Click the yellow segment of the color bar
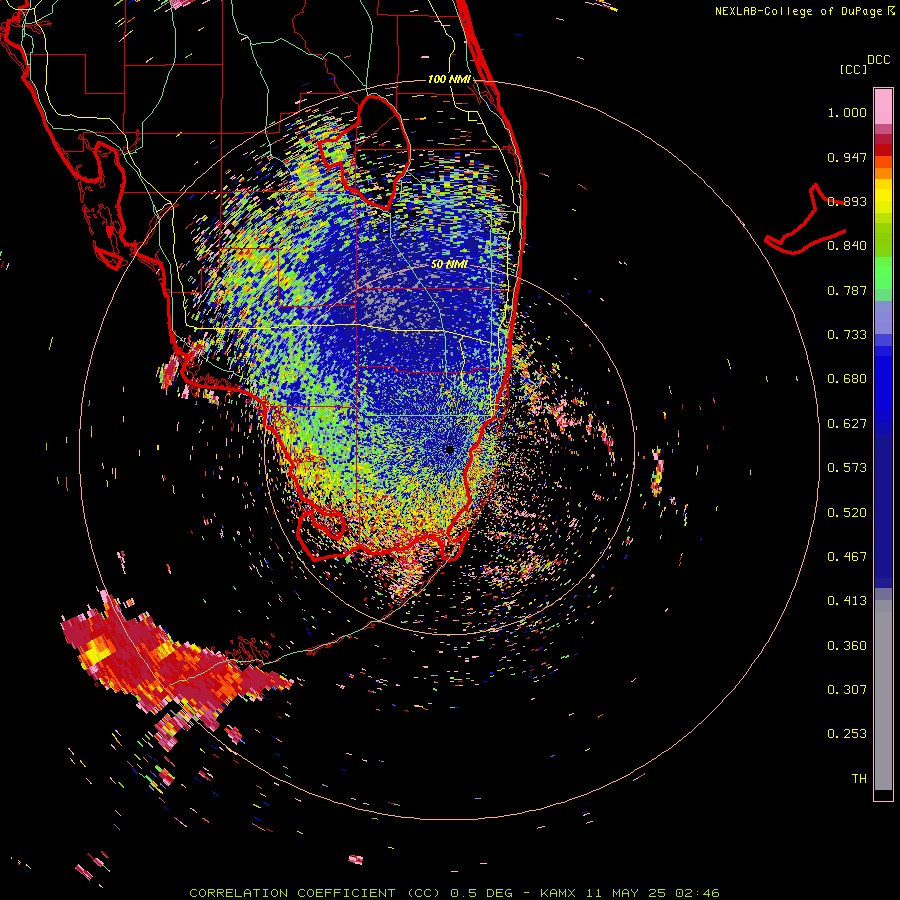The height and width of the screenshot is (900, 900). coord(883,197)
